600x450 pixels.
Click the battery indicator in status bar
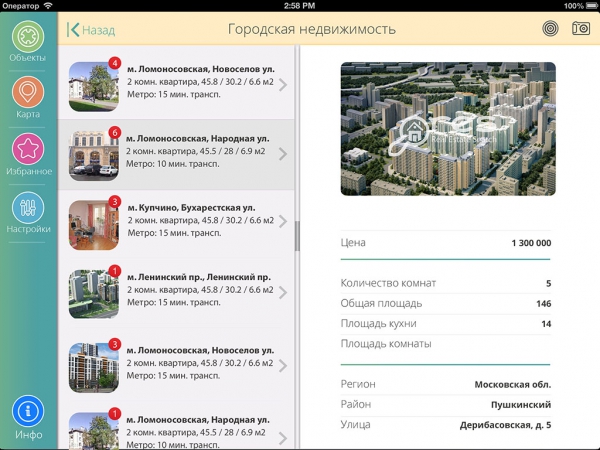591,6
